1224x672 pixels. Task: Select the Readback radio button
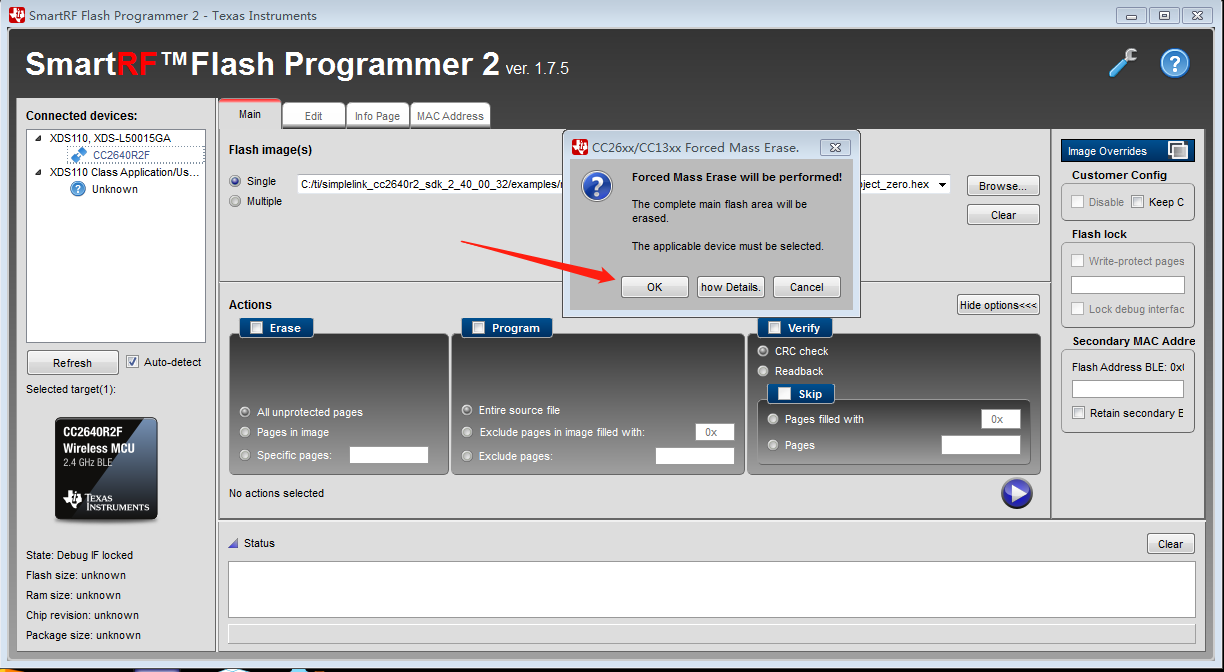pyautogui.click(x=763, y=371)
